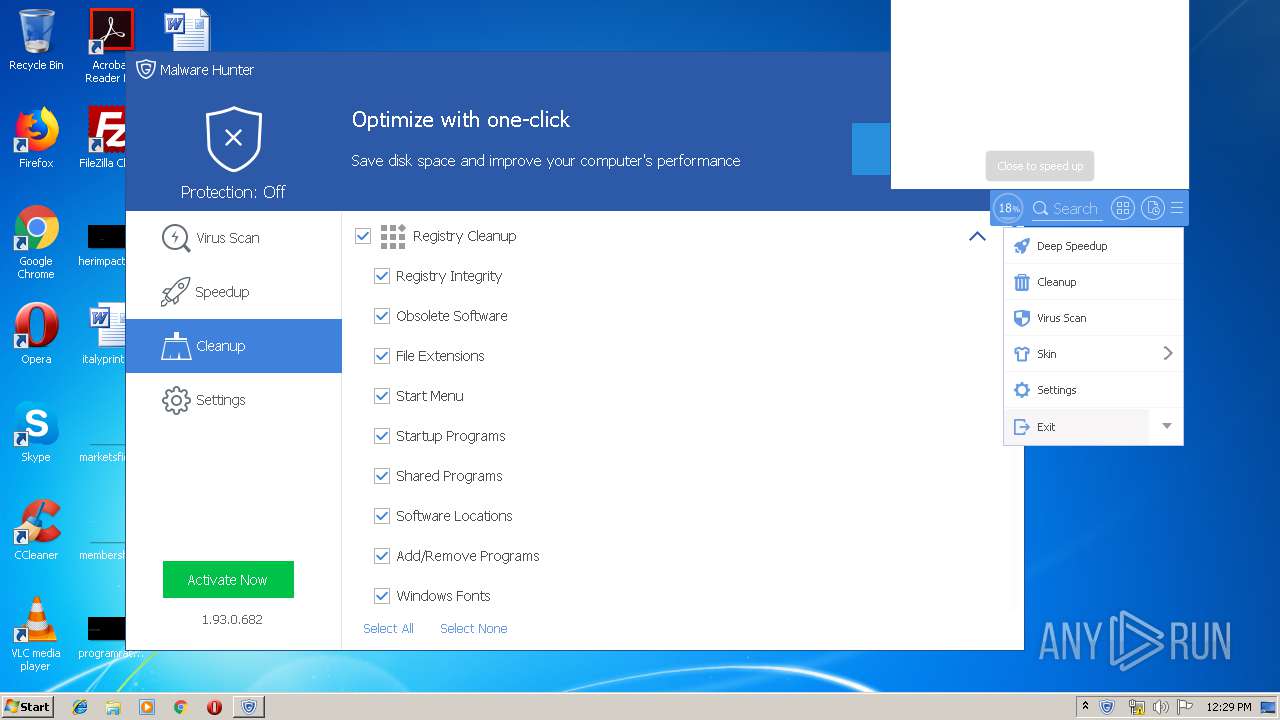Click the 18% memory usage circle
The width and height of the screenshot is (1280, 720).
1008,208
